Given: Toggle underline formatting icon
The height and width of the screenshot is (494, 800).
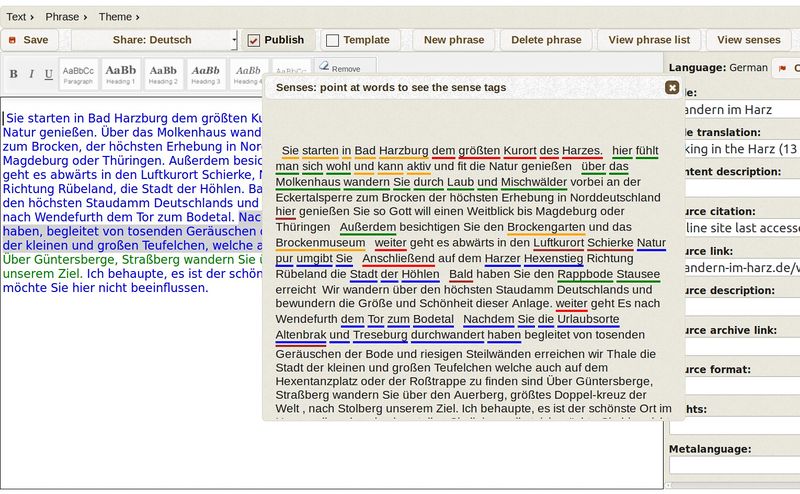Looking at the screenshot, I should [48, 74].
